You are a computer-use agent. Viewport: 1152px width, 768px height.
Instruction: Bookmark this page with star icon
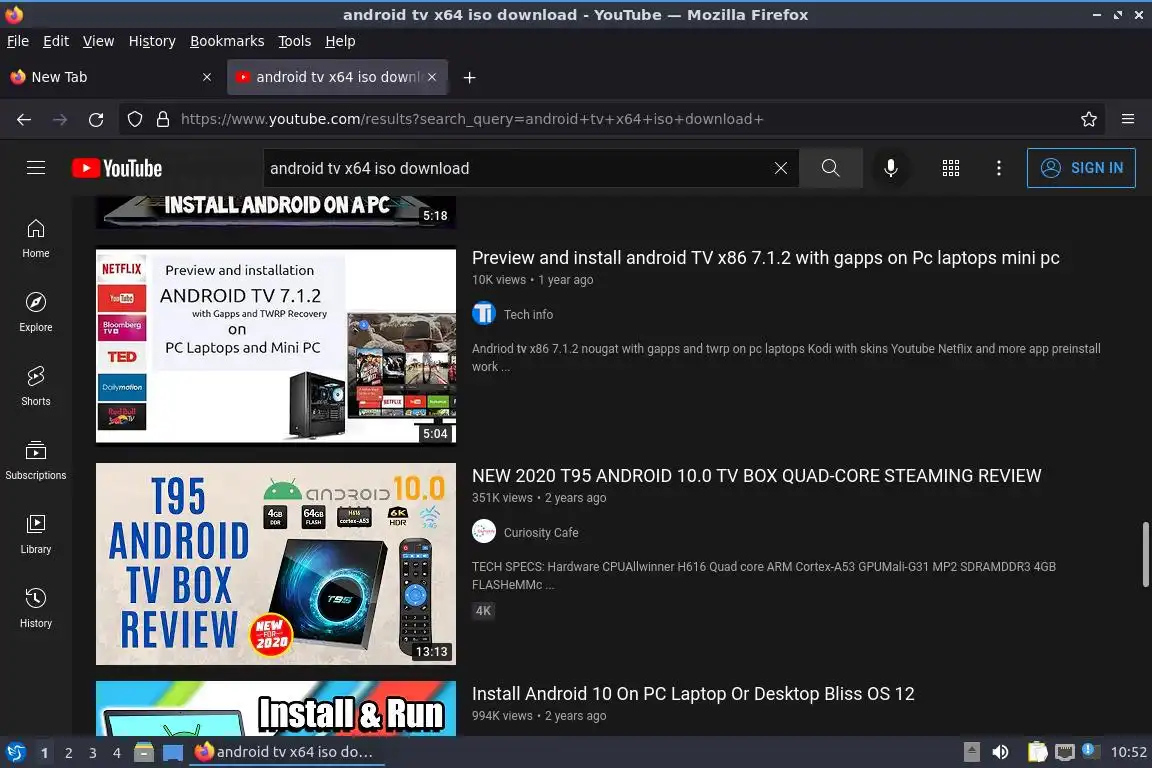(1089, 119)
